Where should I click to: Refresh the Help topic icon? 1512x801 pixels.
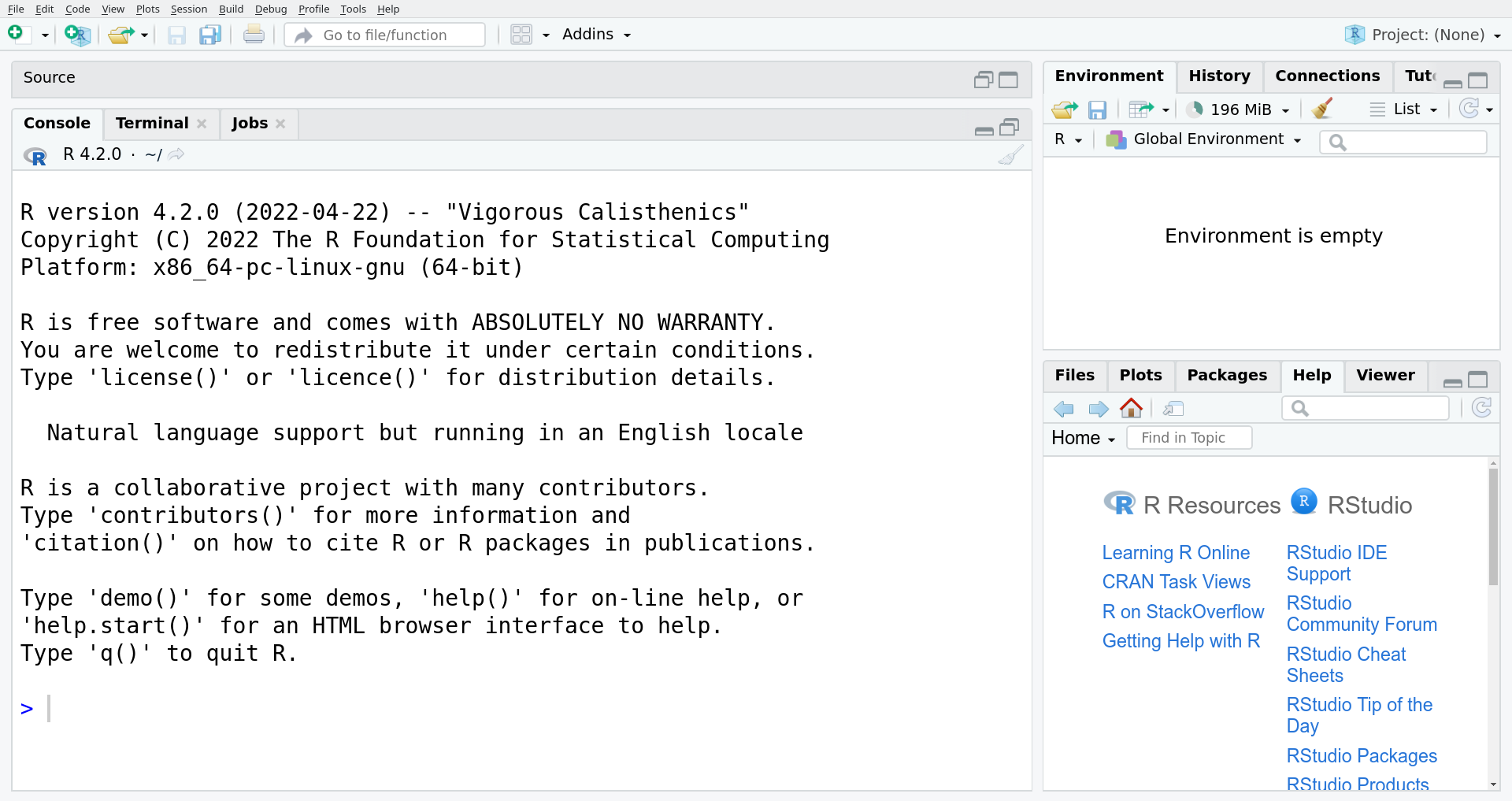(x=1481, y=407)
